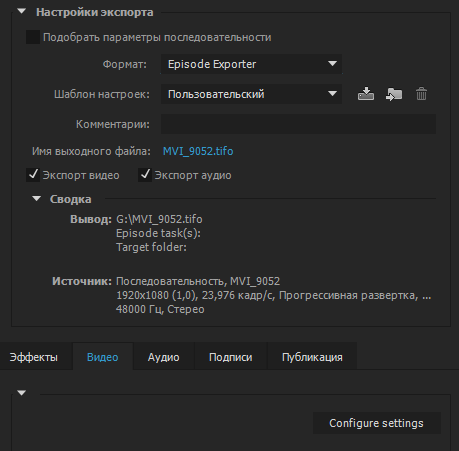Enable Подобрать параметры последовательности checkbox
This screenshot has height=451, width=459.
click(x=33, y=37)
